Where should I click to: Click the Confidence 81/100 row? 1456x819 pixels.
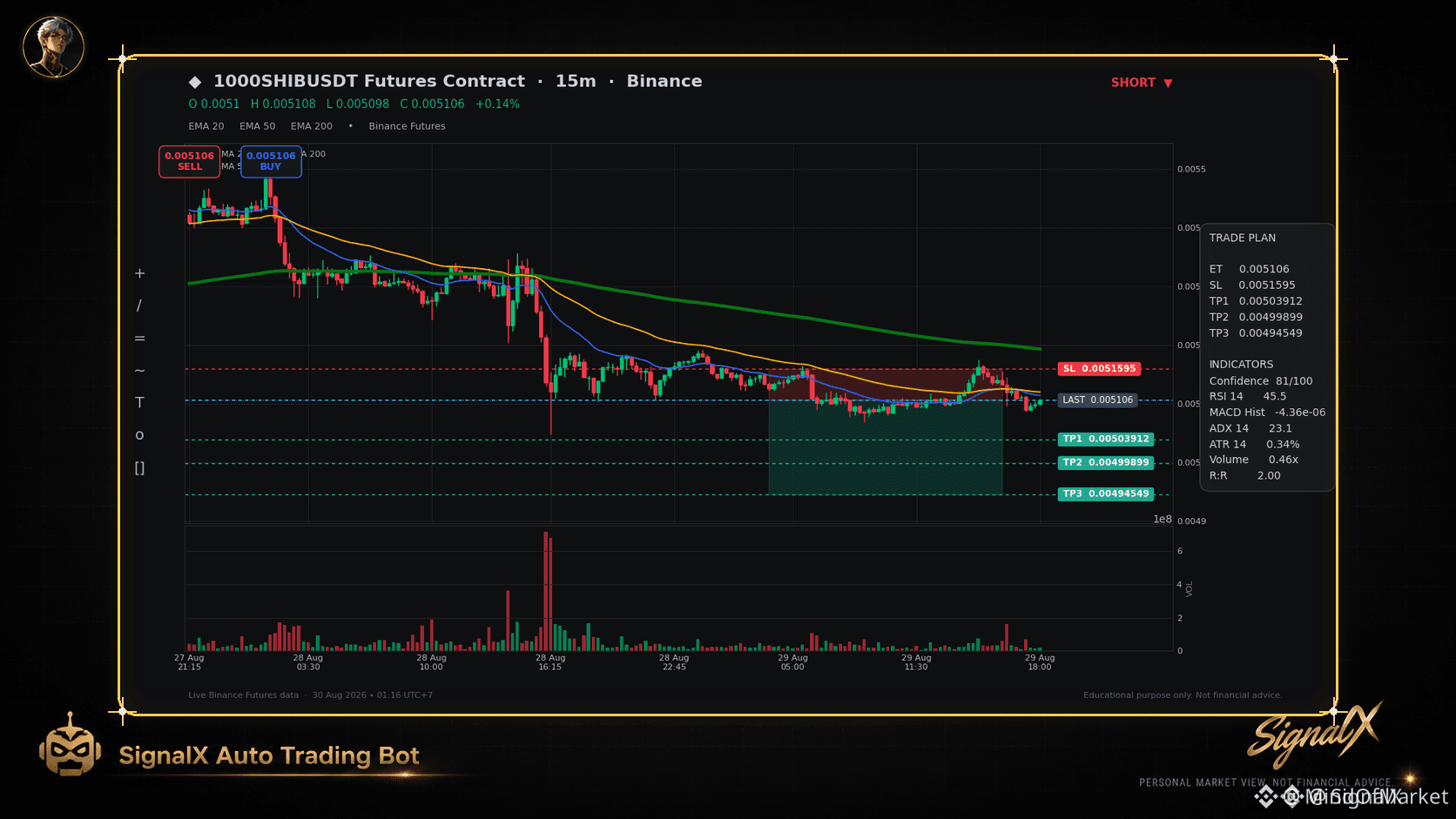pos(1261,381)
